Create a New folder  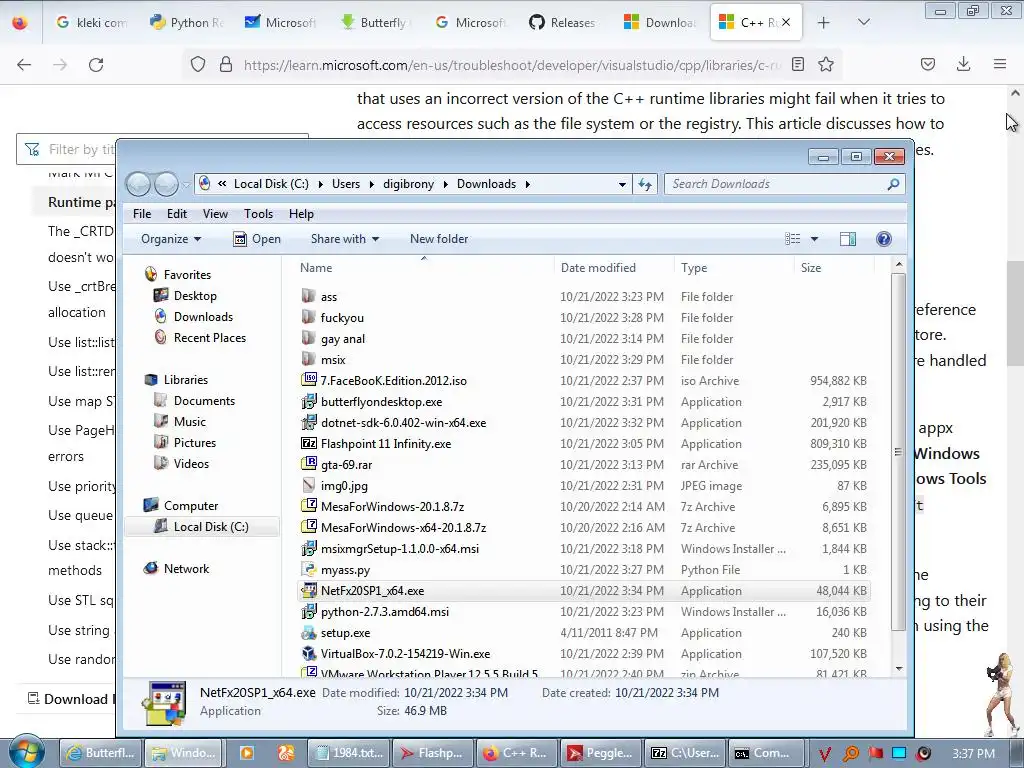click(439, 239)
